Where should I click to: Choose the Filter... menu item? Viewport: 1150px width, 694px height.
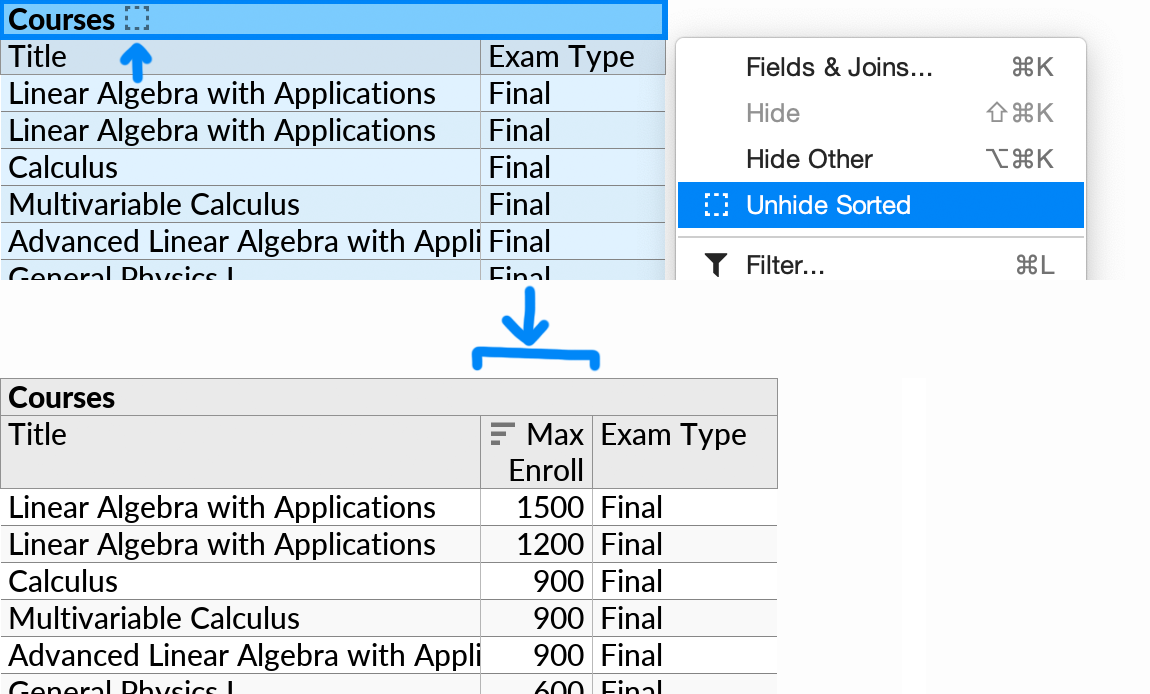point(785,265)
